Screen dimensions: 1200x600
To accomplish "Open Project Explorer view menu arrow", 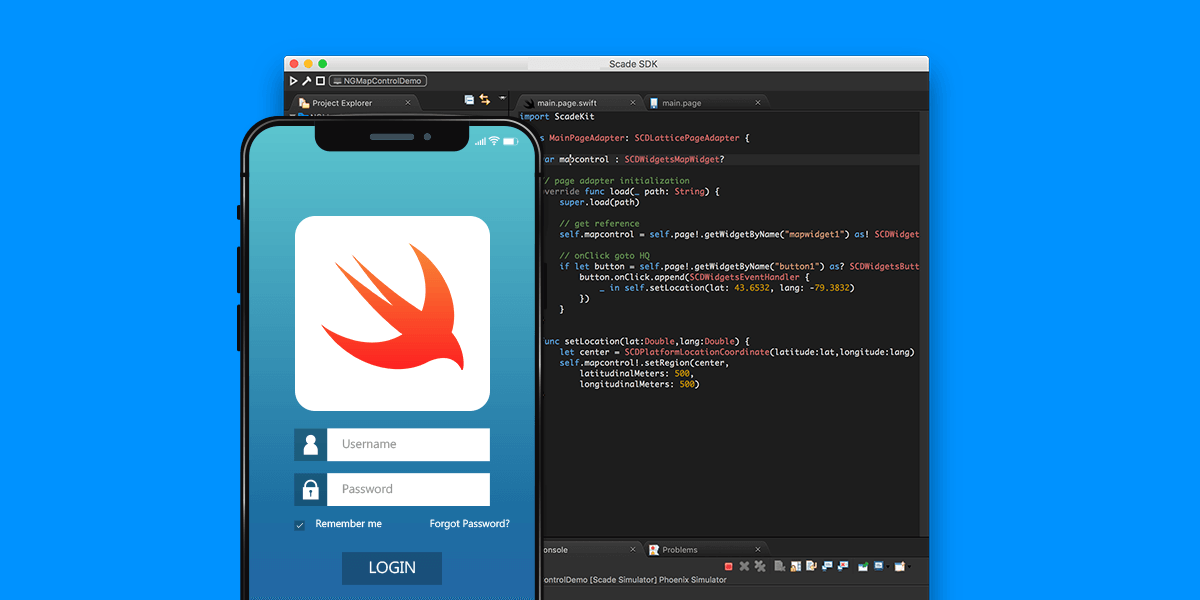I will pyautogui.click(x=502, y=99).
